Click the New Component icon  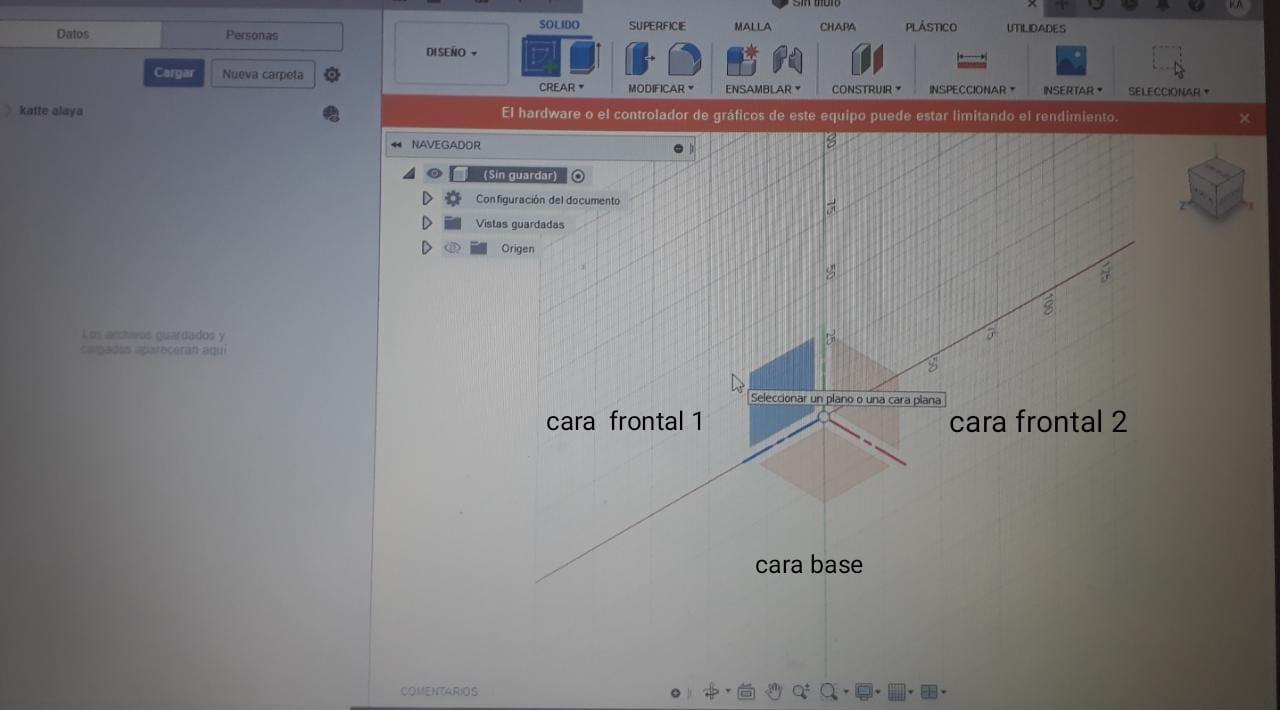click(741, 60)
